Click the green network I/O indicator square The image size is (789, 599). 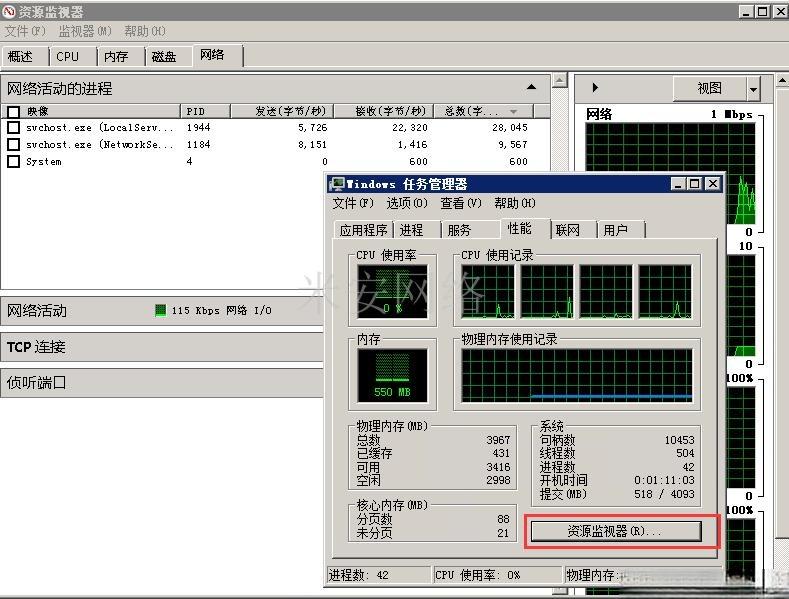click(161, 311)
